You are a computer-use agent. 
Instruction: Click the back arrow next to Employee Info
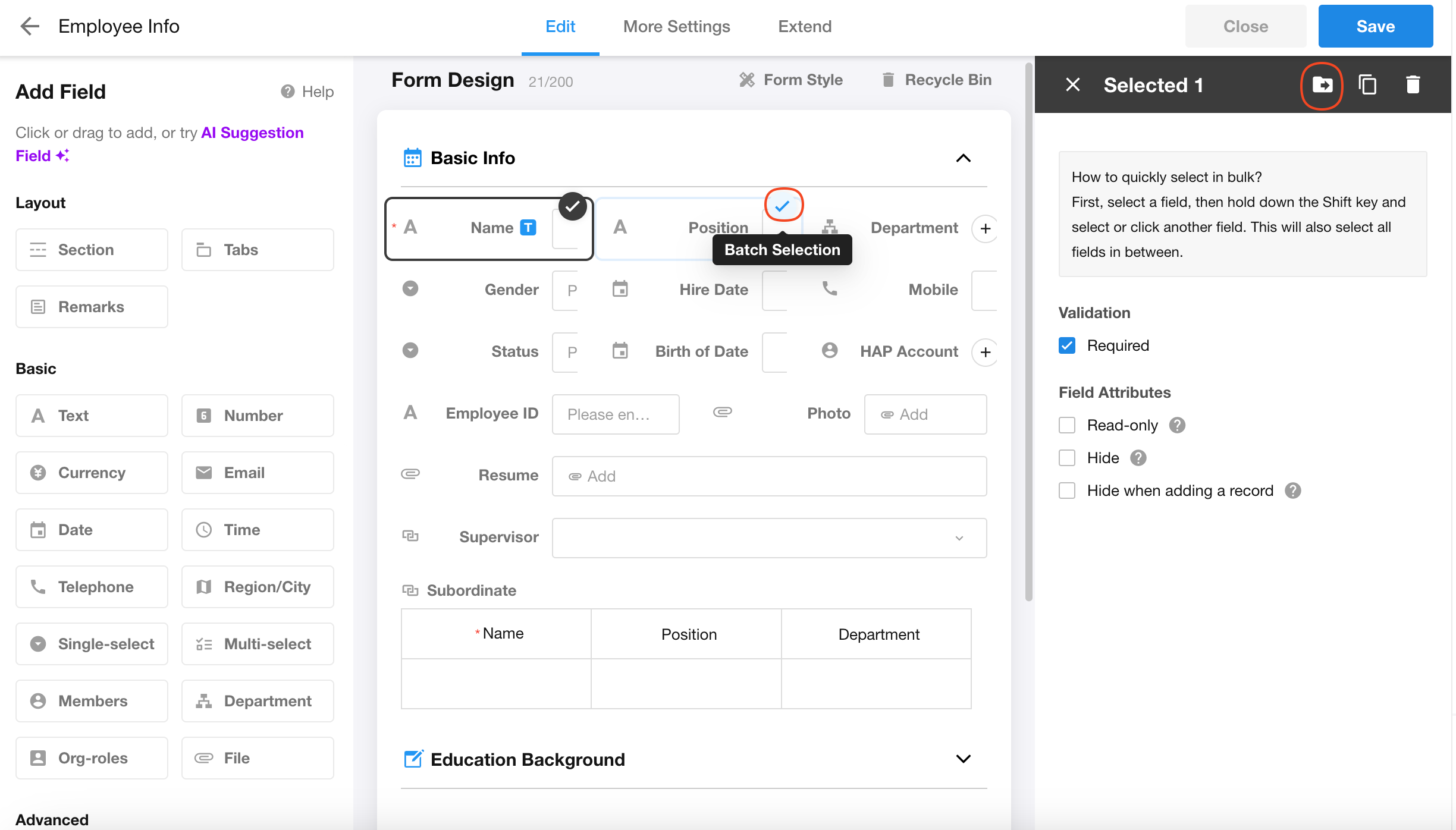pyautogui.click(x=29, y=26)
